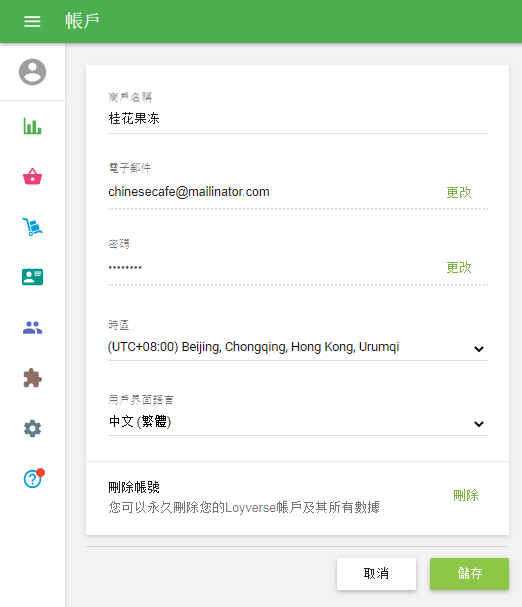Click the 帳戶 page title
Screen dimensions: 522x607
82,21
